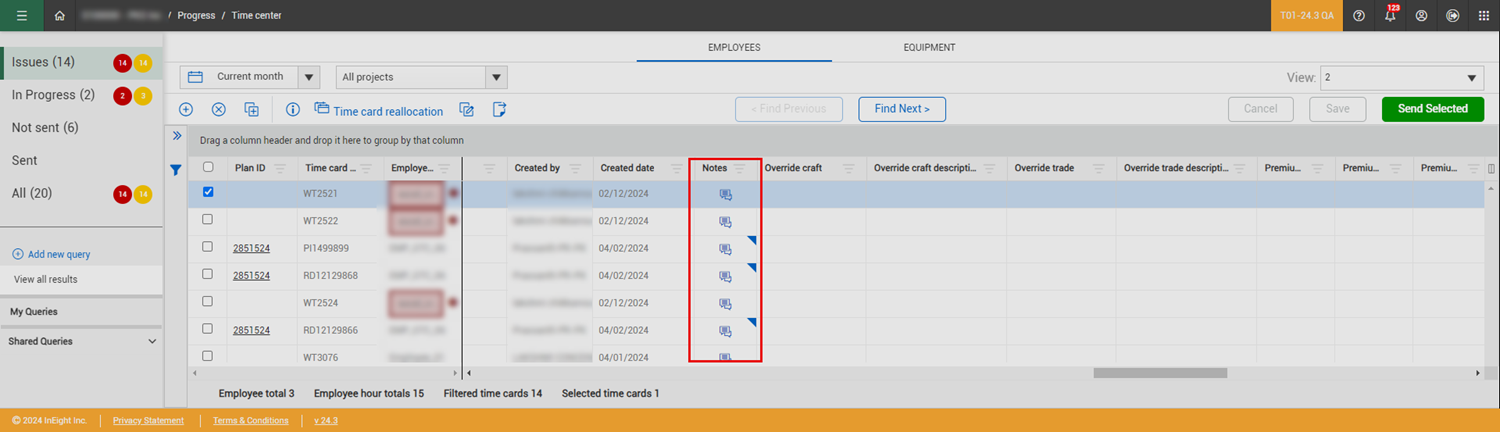Click the Find Next button

(902, 109)
